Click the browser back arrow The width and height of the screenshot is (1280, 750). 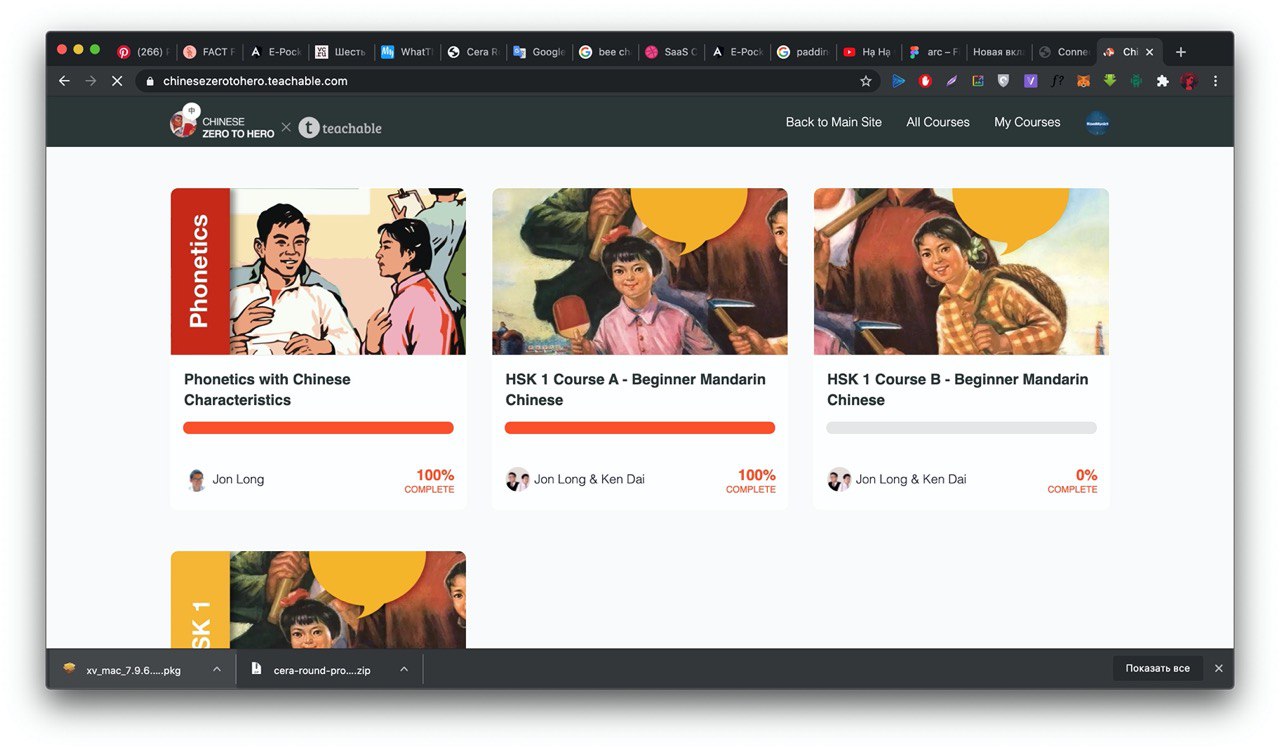coord(65,81)
